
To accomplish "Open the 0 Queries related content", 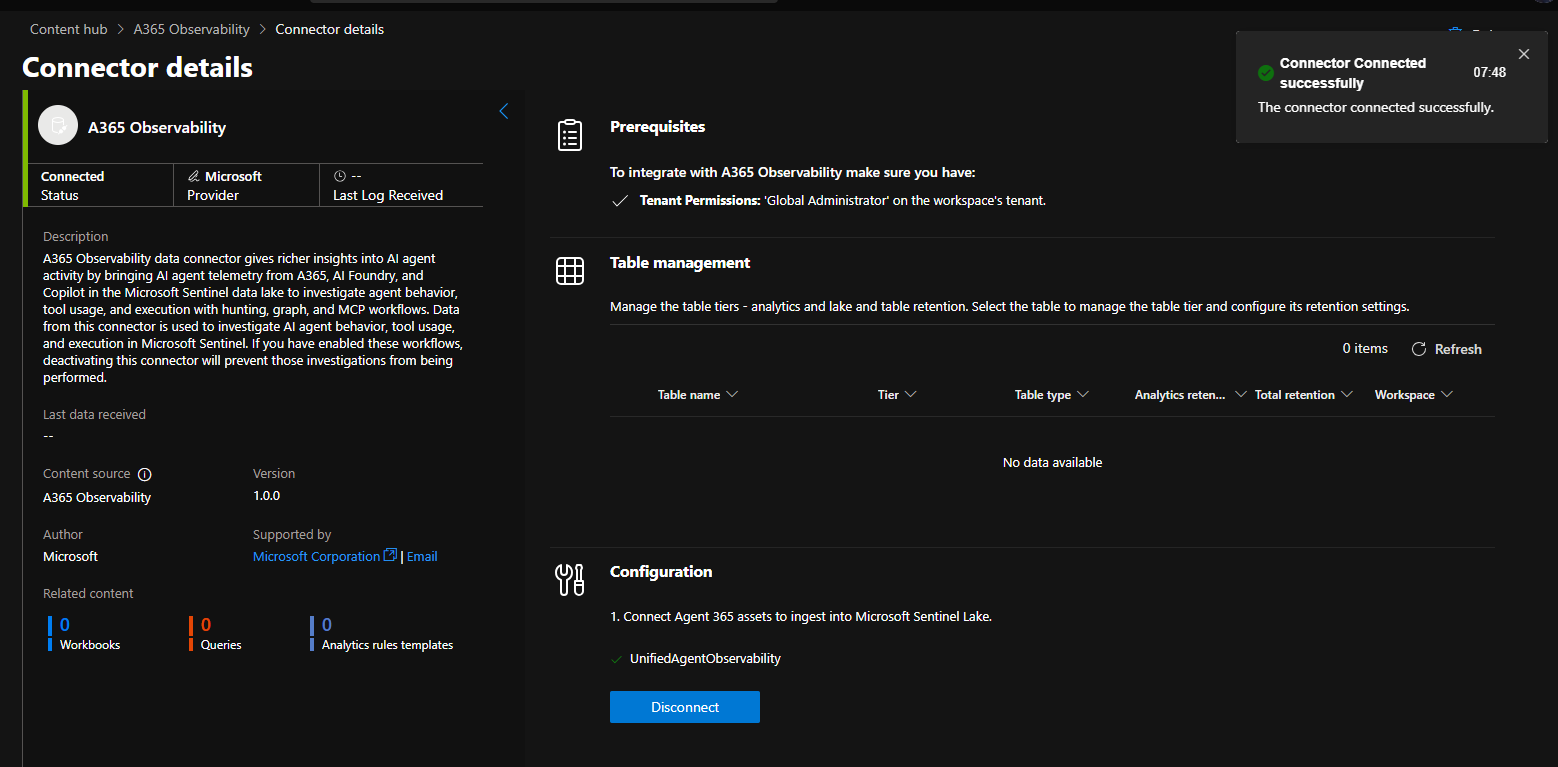I will tap(216, 634).
